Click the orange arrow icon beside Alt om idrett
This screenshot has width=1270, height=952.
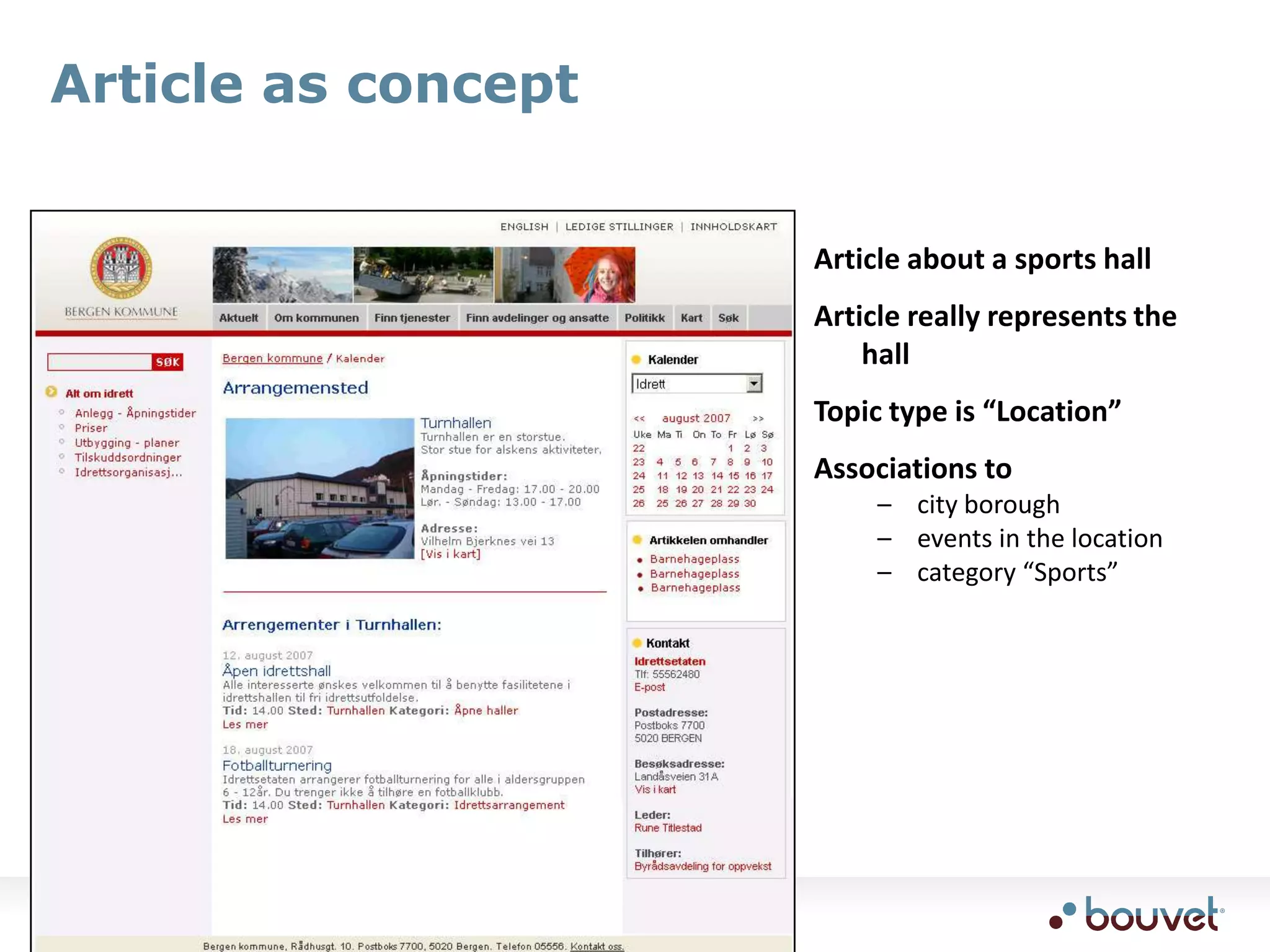coord(51,392)
